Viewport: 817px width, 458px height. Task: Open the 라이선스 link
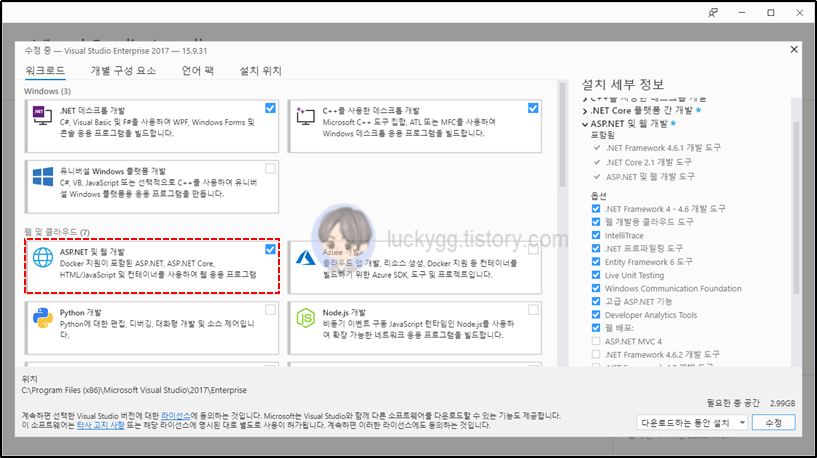175,416
